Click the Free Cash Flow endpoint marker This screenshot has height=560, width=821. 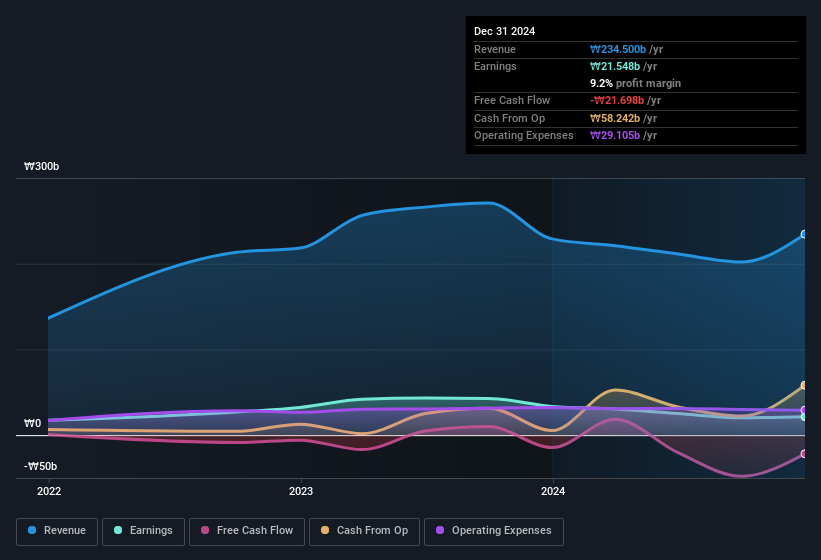pyautogui.click(x=804, y=454)
